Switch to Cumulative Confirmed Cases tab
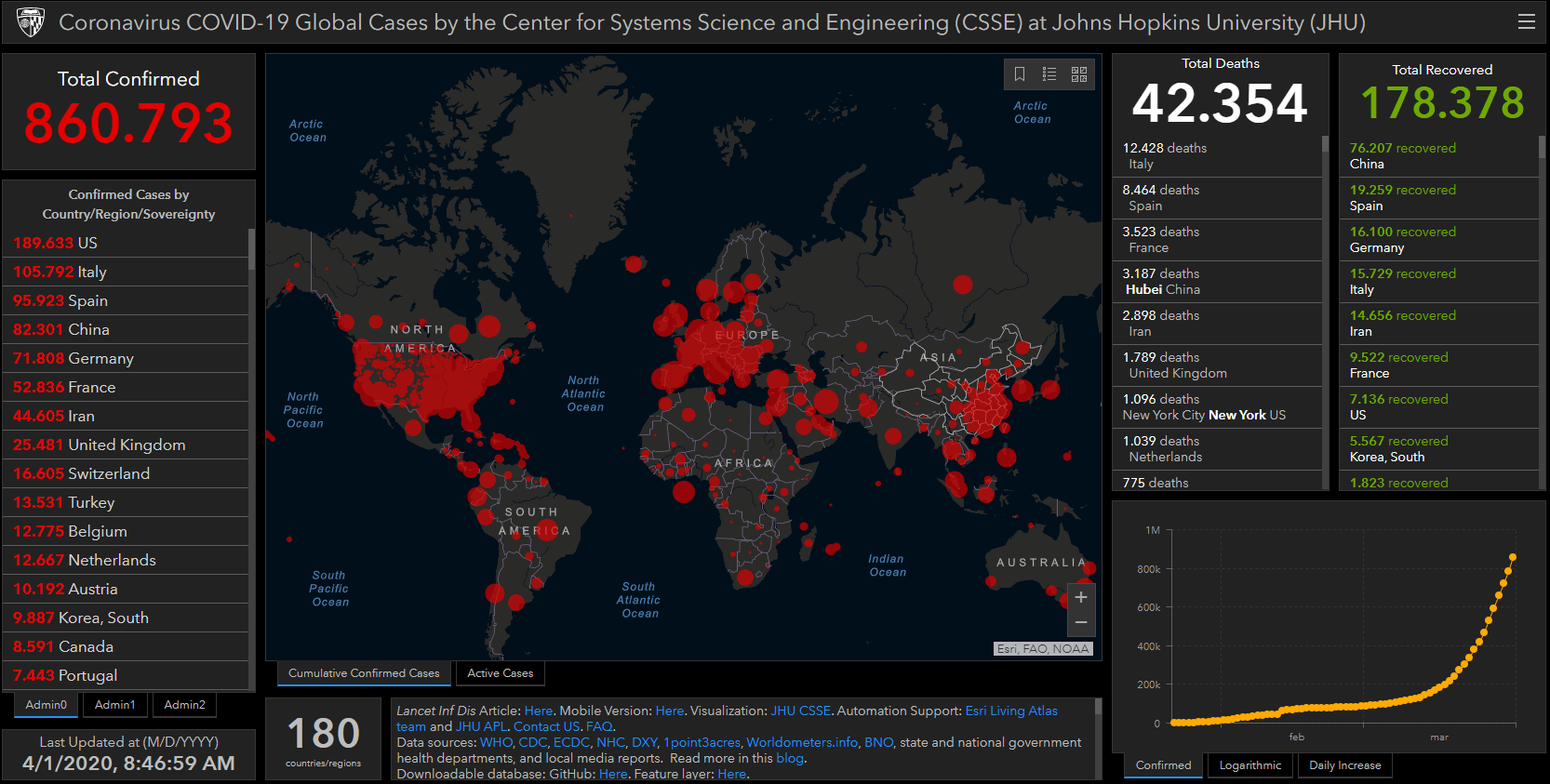1550x784 pixels. pyautogui.click(x=364, y=673)
